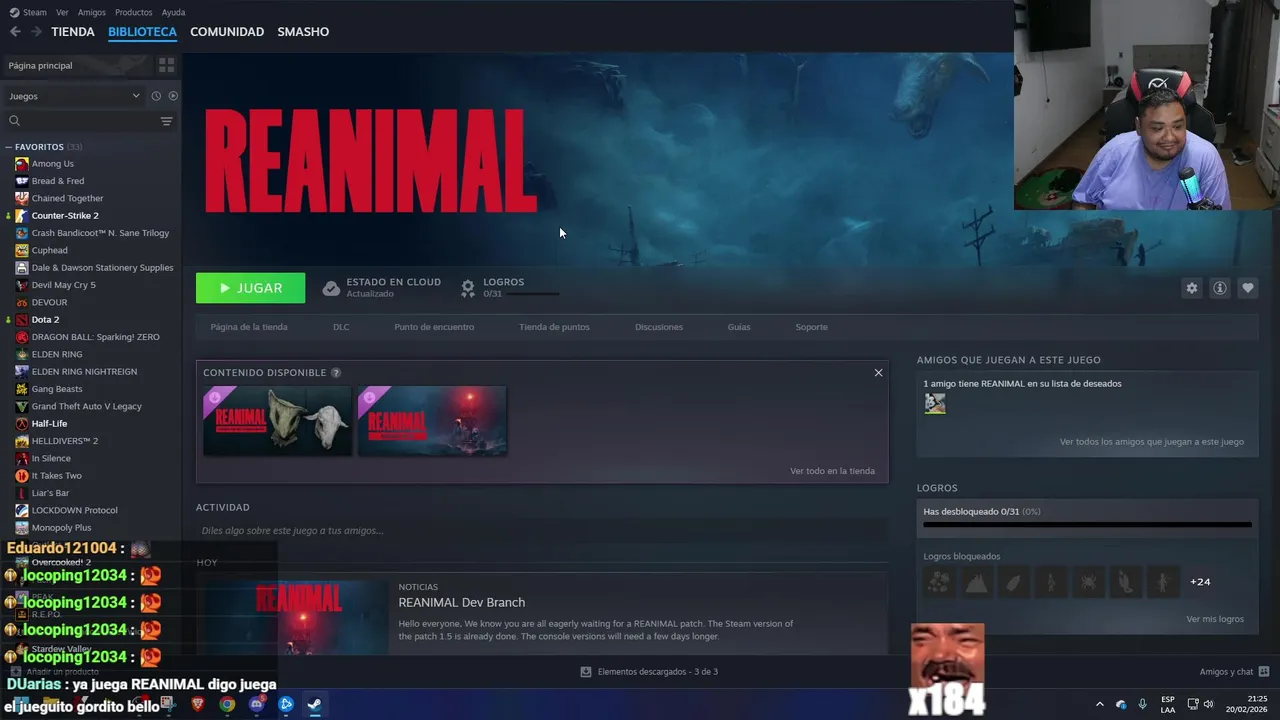Click the Steam taskbar icon

coord(314,704)
